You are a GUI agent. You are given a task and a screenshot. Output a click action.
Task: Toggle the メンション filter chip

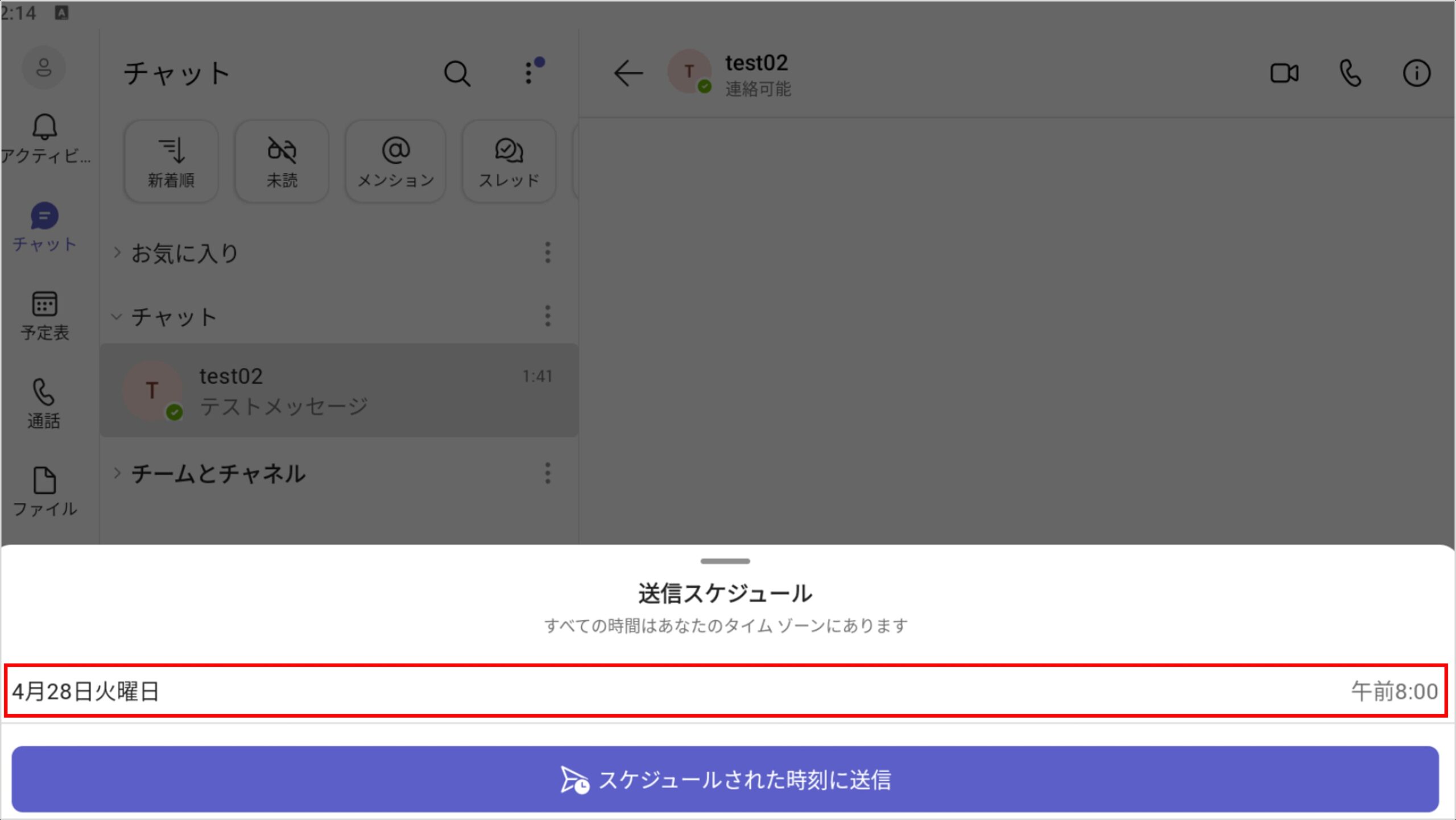pos(395,161)
